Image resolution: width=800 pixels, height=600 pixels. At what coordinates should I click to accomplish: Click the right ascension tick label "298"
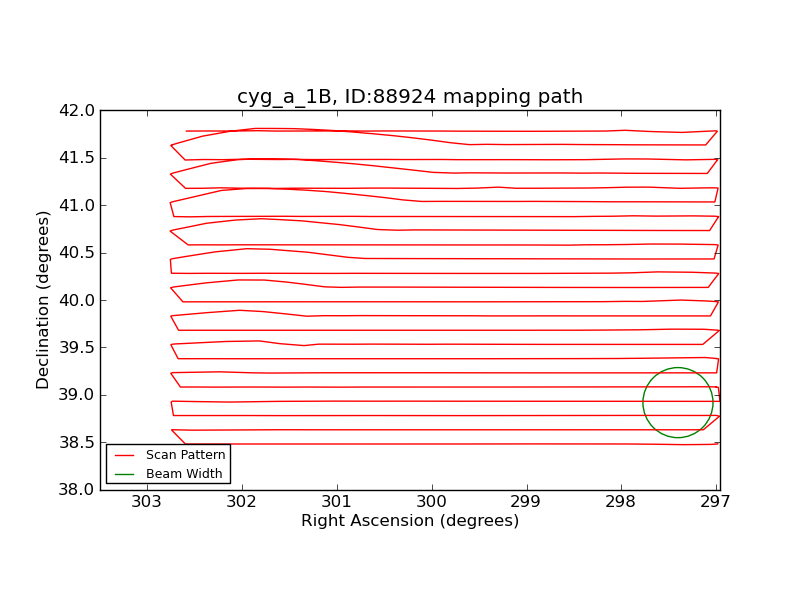[x=621, y=502]
